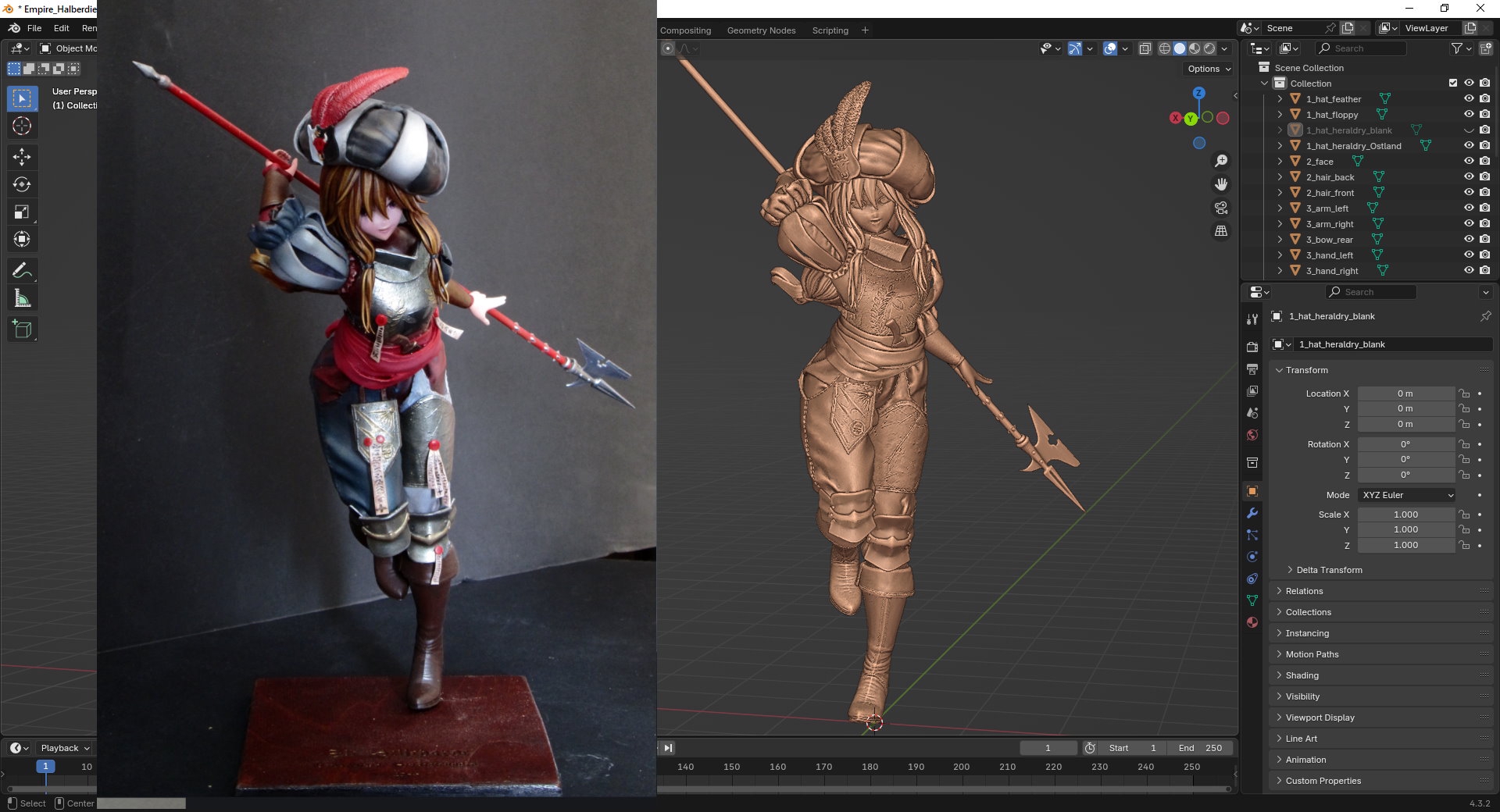Open the viewport Options dropdown
The image size is (1500, 812).
point(1209,69)
